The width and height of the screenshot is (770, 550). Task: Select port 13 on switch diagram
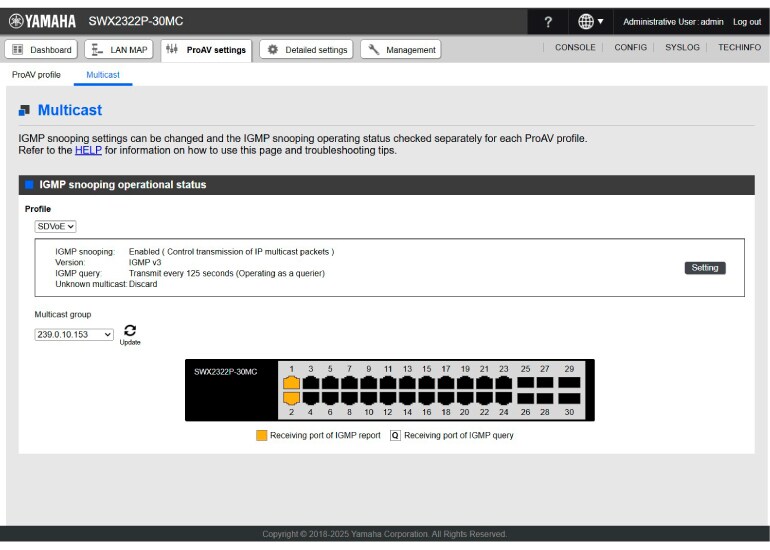click(x=407, y=383)
